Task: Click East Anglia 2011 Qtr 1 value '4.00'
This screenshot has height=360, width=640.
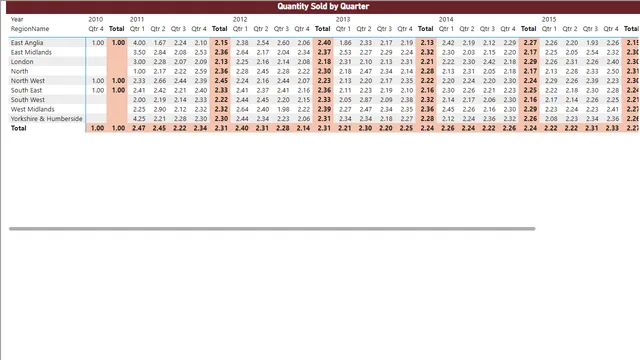Action: [x=139, y=42]
